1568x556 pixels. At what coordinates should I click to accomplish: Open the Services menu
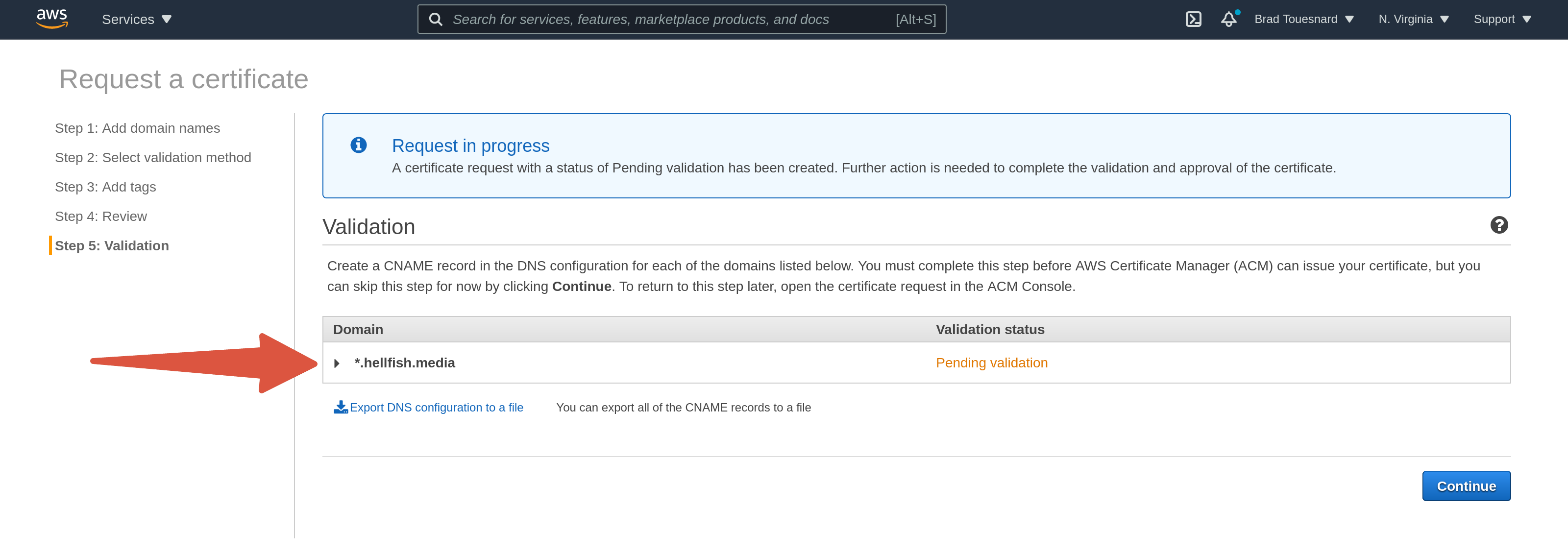click(128, 19)
